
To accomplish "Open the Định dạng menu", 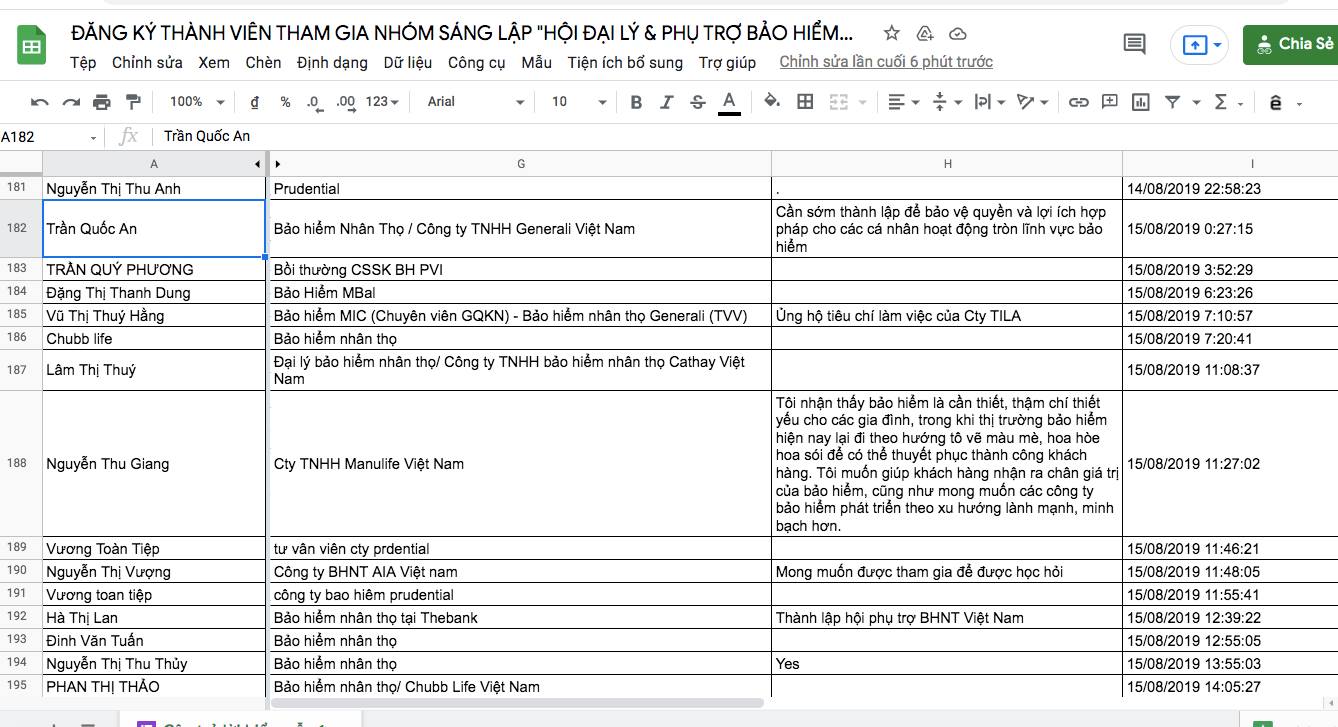I will point(332,62).
